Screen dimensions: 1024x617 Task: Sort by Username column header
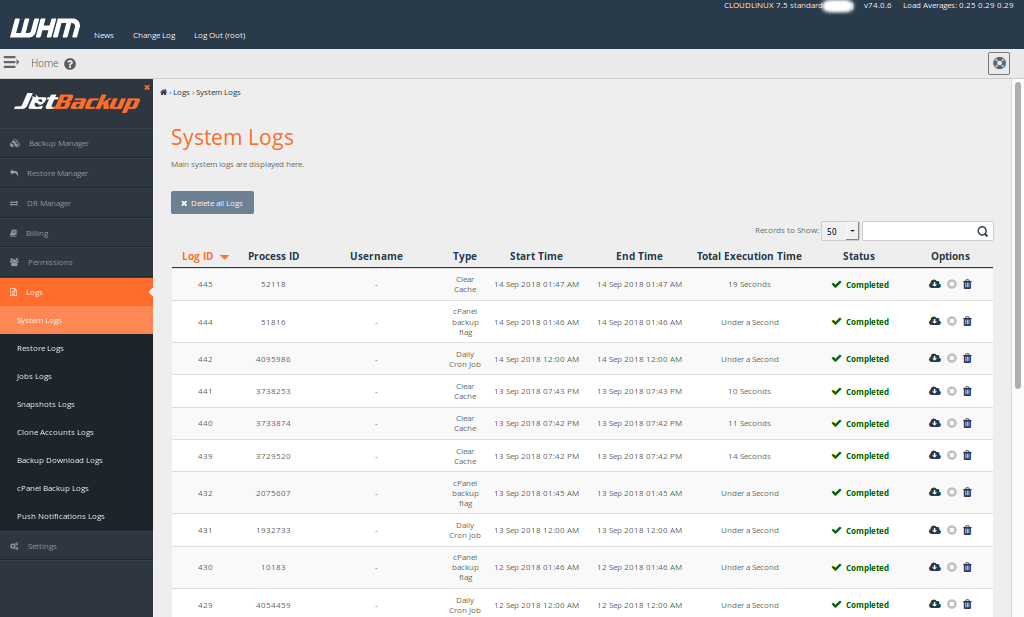(x=376, y=257)
